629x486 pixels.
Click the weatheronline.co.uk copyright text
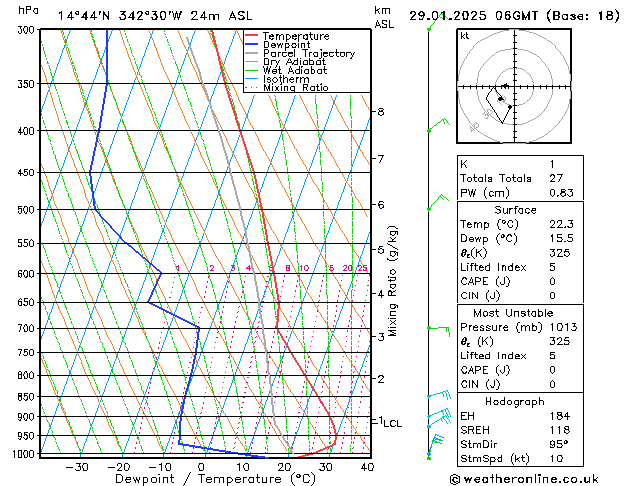[x=524, y=479]
